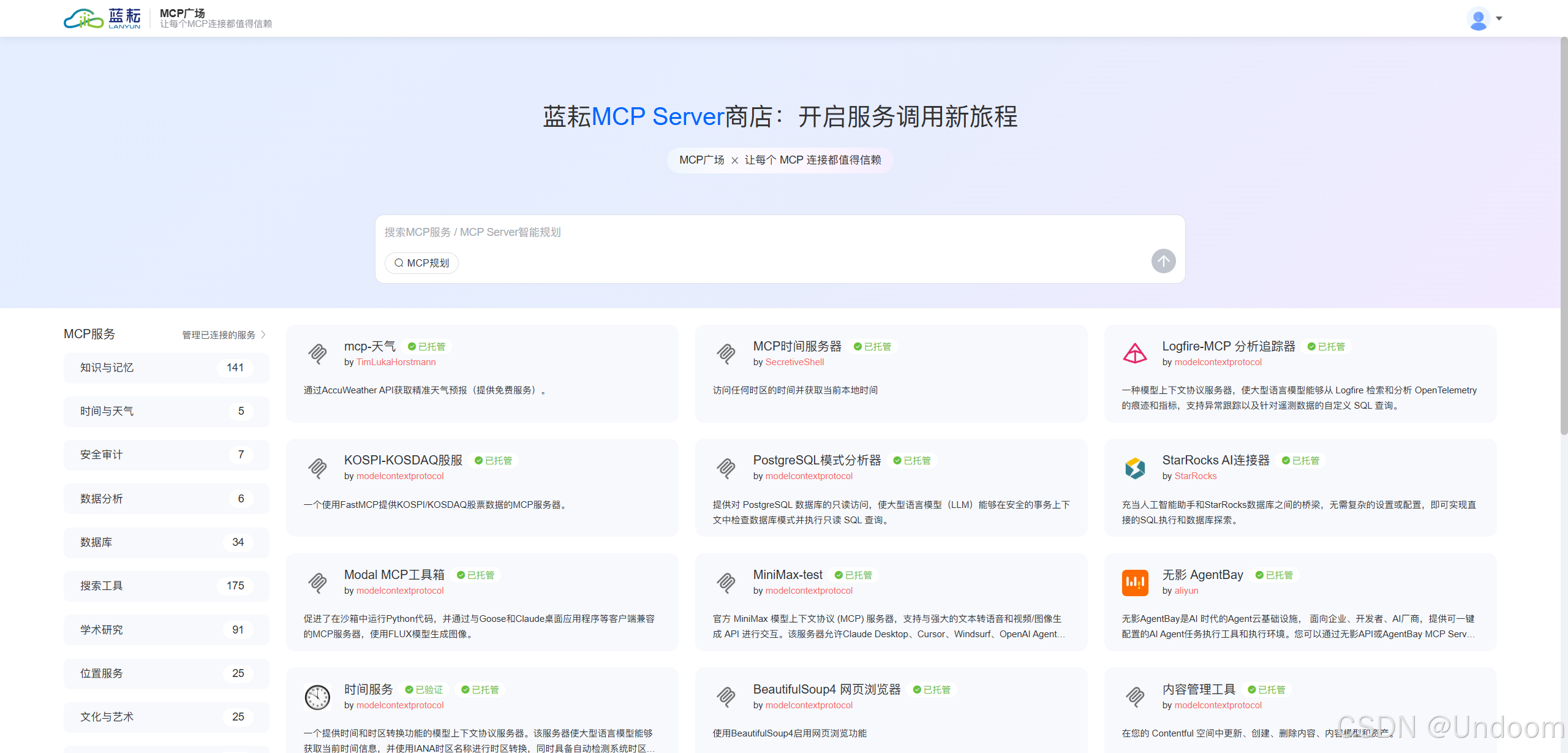Select 数据库 category
1568x753 pixels.
pos(166,542)
